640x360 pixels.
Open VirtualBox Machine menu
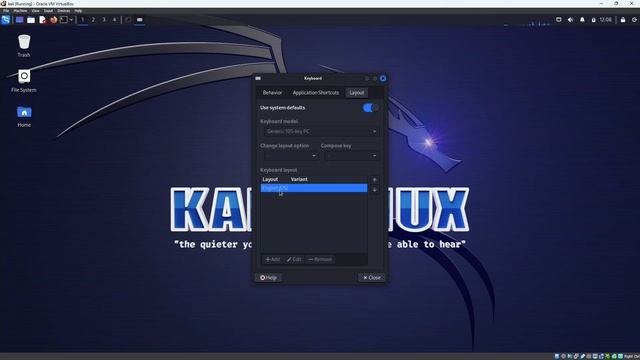(20, 11)
